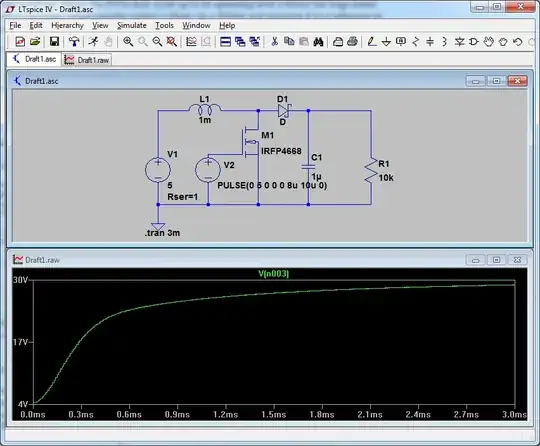This screenshot has width=540, height=446.
Task: Click the .tran 3m directive text
Action: 162,233
